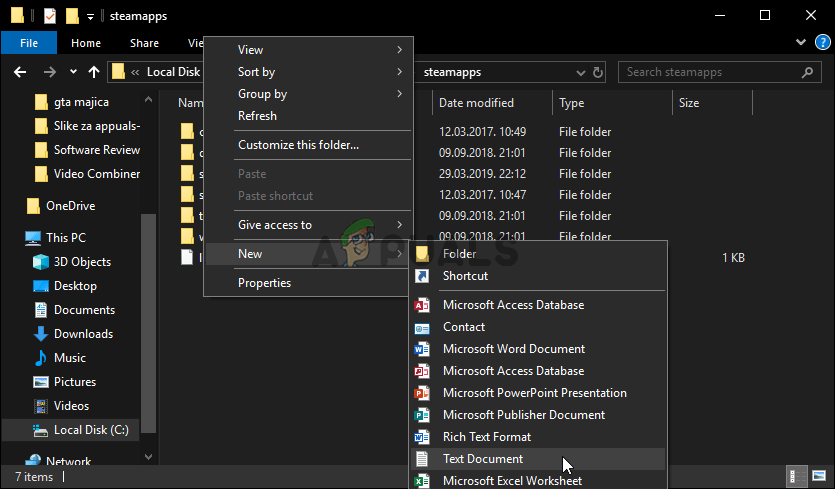Click the Downloads arrow icon
835x489 pixels.
point(40,334)
